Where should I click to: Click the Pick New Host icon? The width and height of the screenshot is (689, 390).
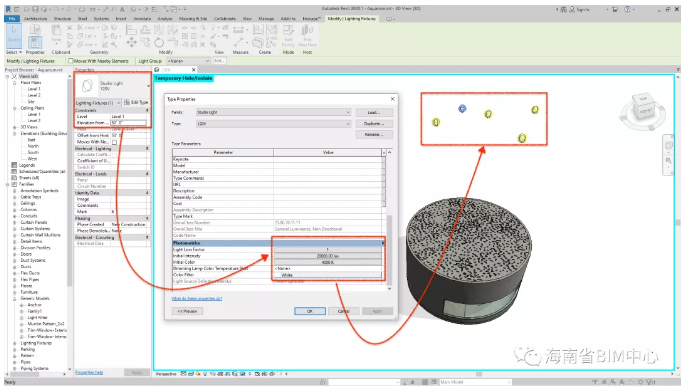[x=307, y=35]
